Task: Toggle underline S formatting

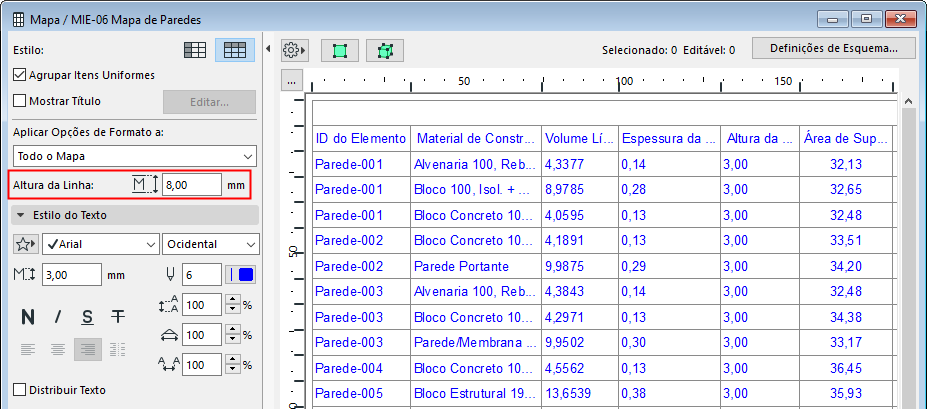Action: pyautogui.click(x=87, y=317)
